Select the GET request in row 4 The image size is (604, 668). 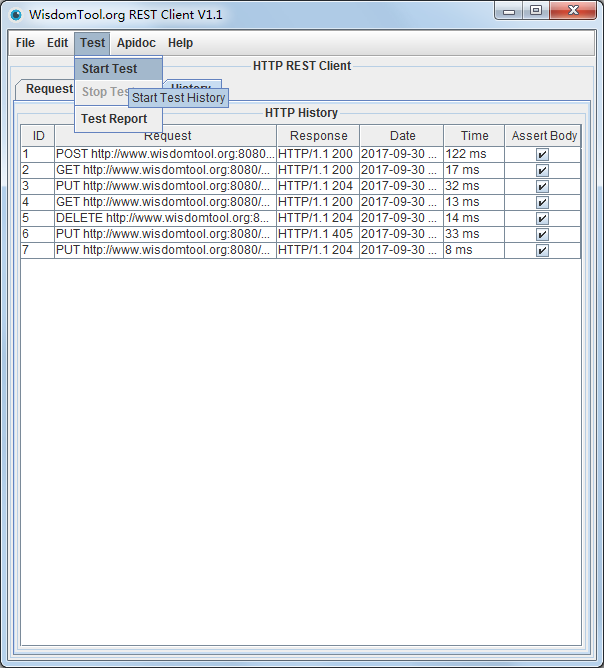[x=165, y=202]
